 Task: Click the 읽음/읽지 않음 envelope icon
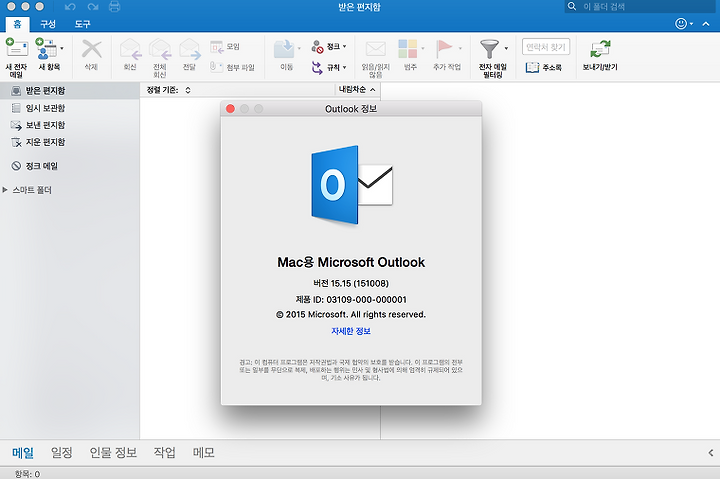376,49
